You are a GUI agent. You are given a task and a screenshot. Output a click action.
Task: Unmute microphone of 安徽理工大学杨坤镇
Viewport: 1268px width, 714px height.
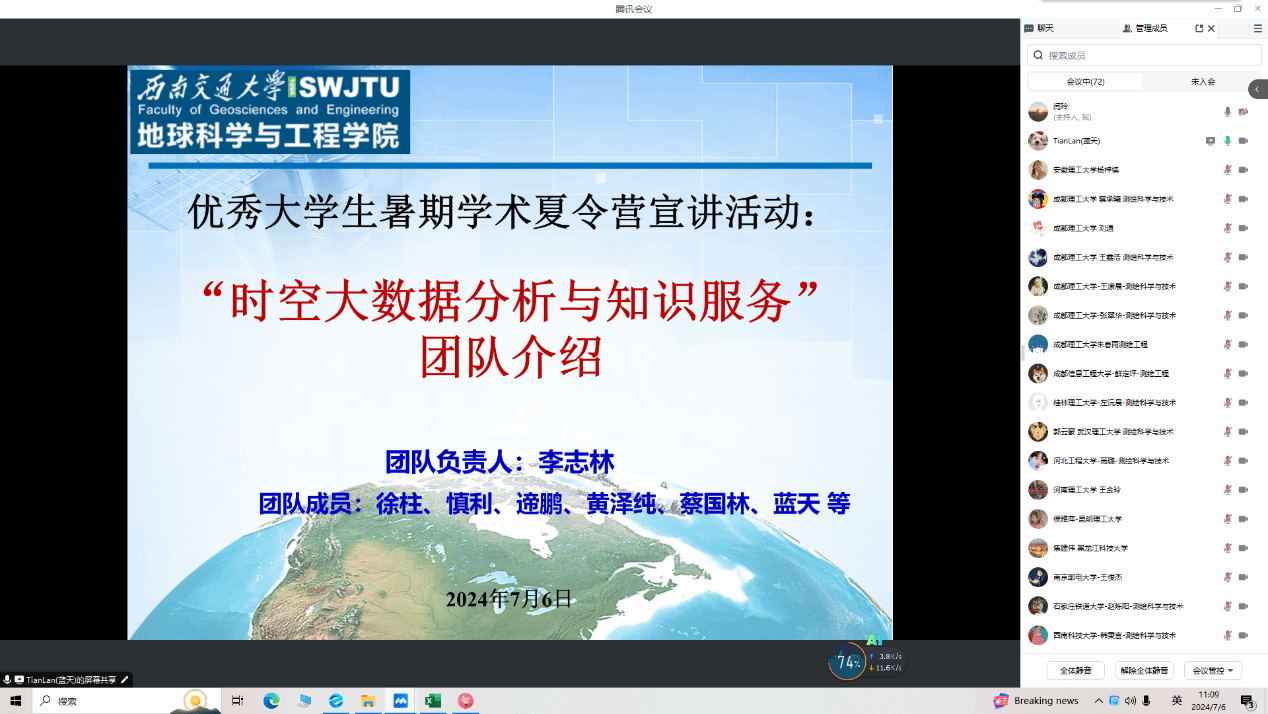click(x=1227, y=170)
